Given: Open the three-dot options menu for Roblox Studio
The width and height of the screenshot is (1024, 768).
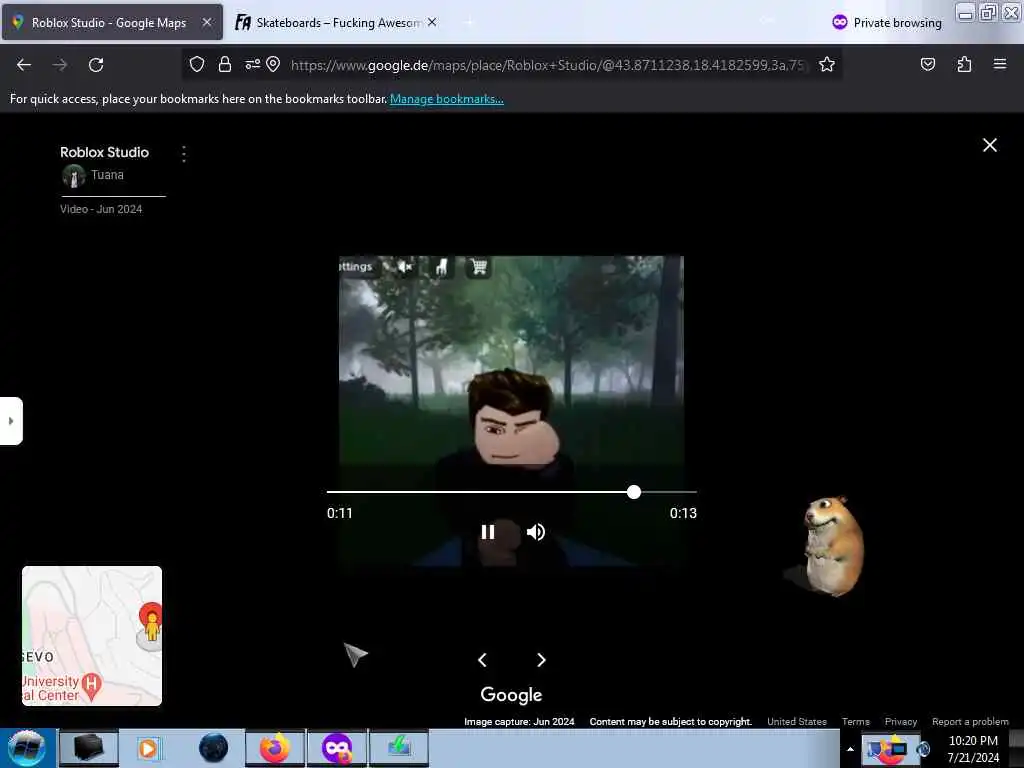Looking at the screenshot, I should [184, 154].
